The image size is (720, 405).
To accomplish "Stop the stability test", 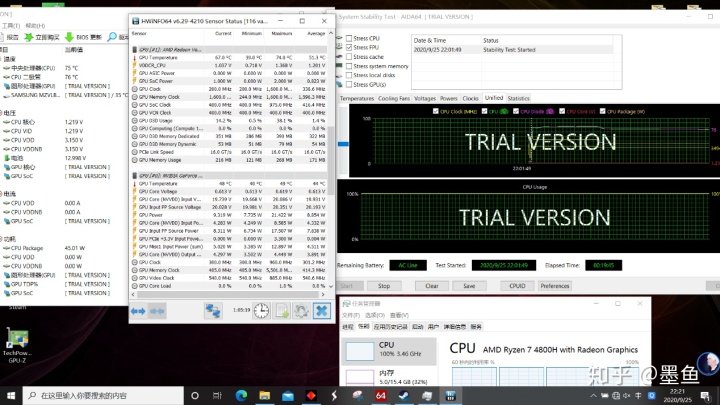I will tap(384, 286).
